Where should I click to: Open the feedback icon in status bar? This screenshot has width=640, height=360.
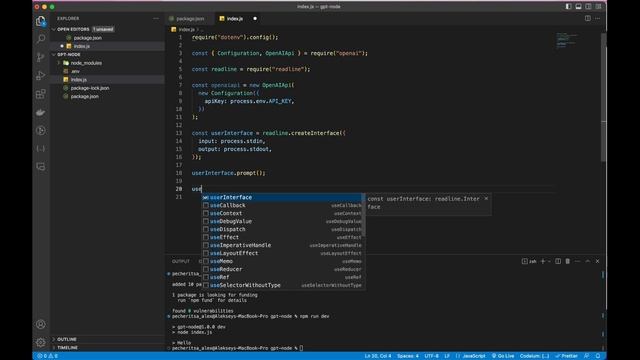click(x=587, y=356)
